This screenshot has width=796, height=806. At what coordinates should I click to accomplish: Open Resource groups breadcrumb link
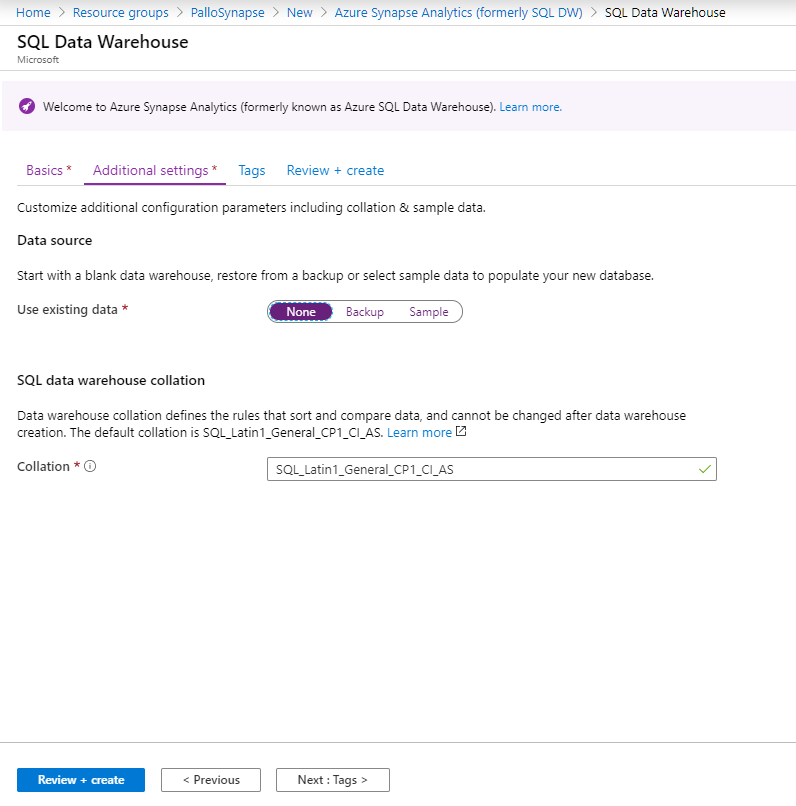(x=120, y=12)
